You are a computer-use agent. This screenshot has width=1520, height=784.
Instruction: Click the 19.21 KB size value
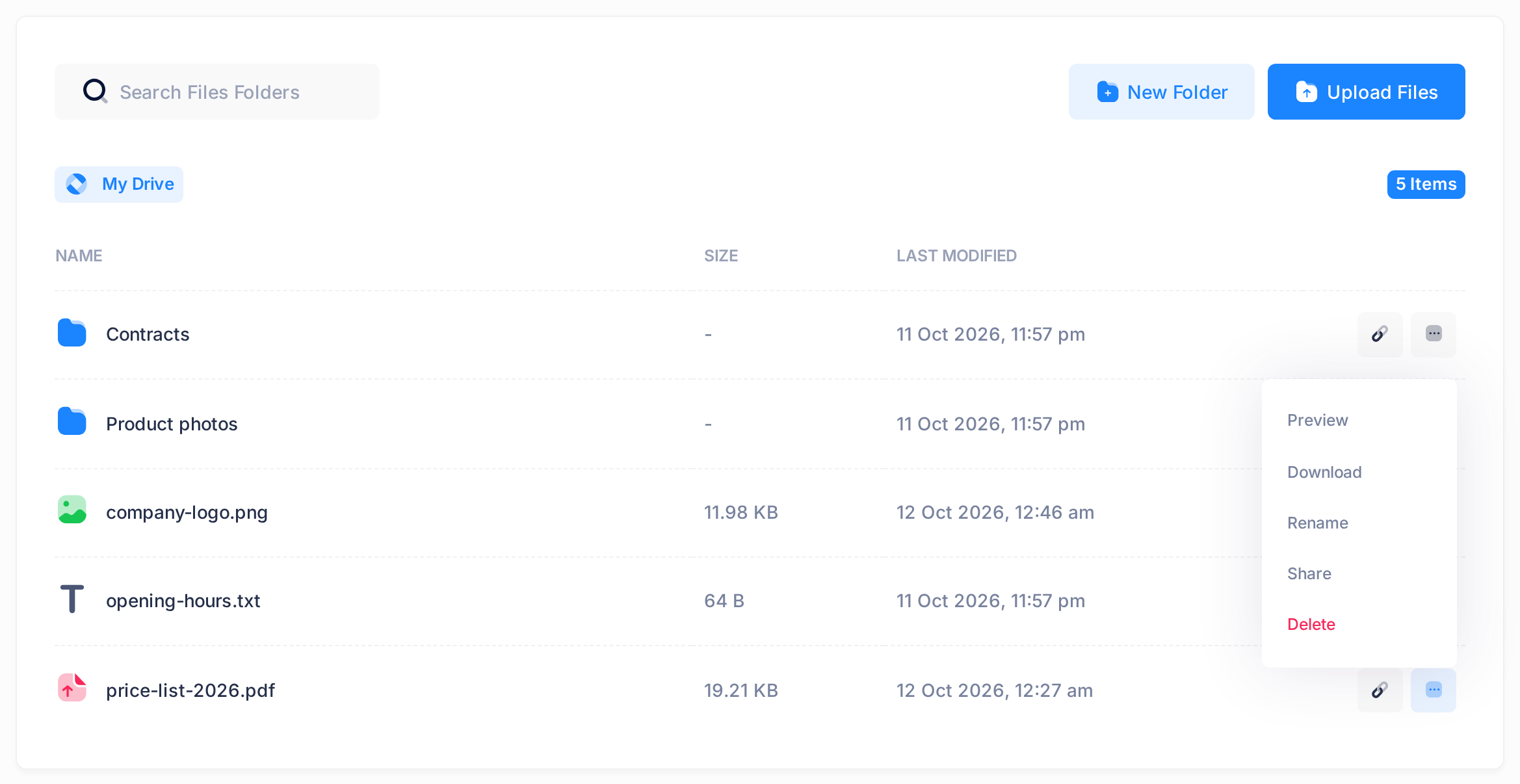[741, 690]
